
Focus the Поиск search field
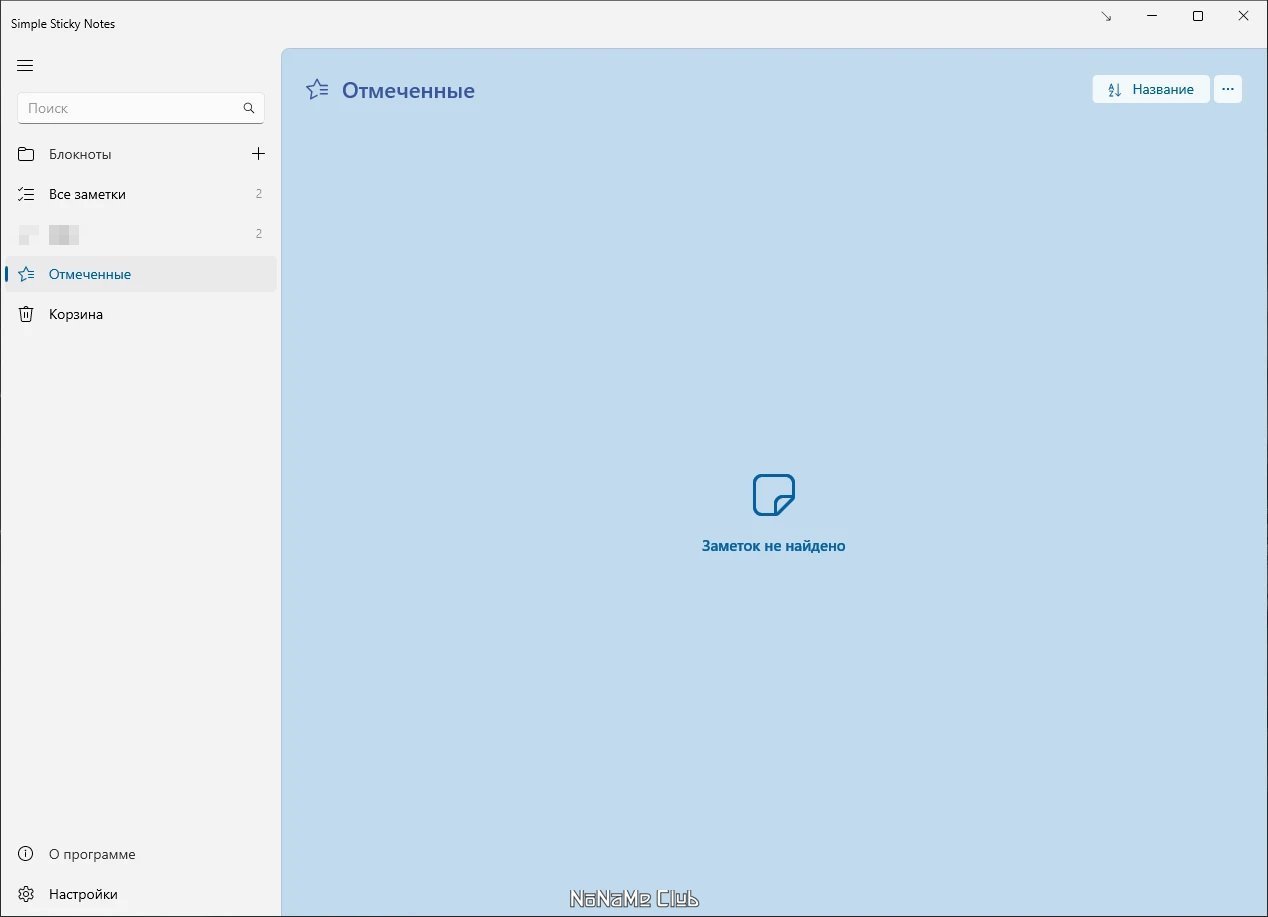point(141,108)
